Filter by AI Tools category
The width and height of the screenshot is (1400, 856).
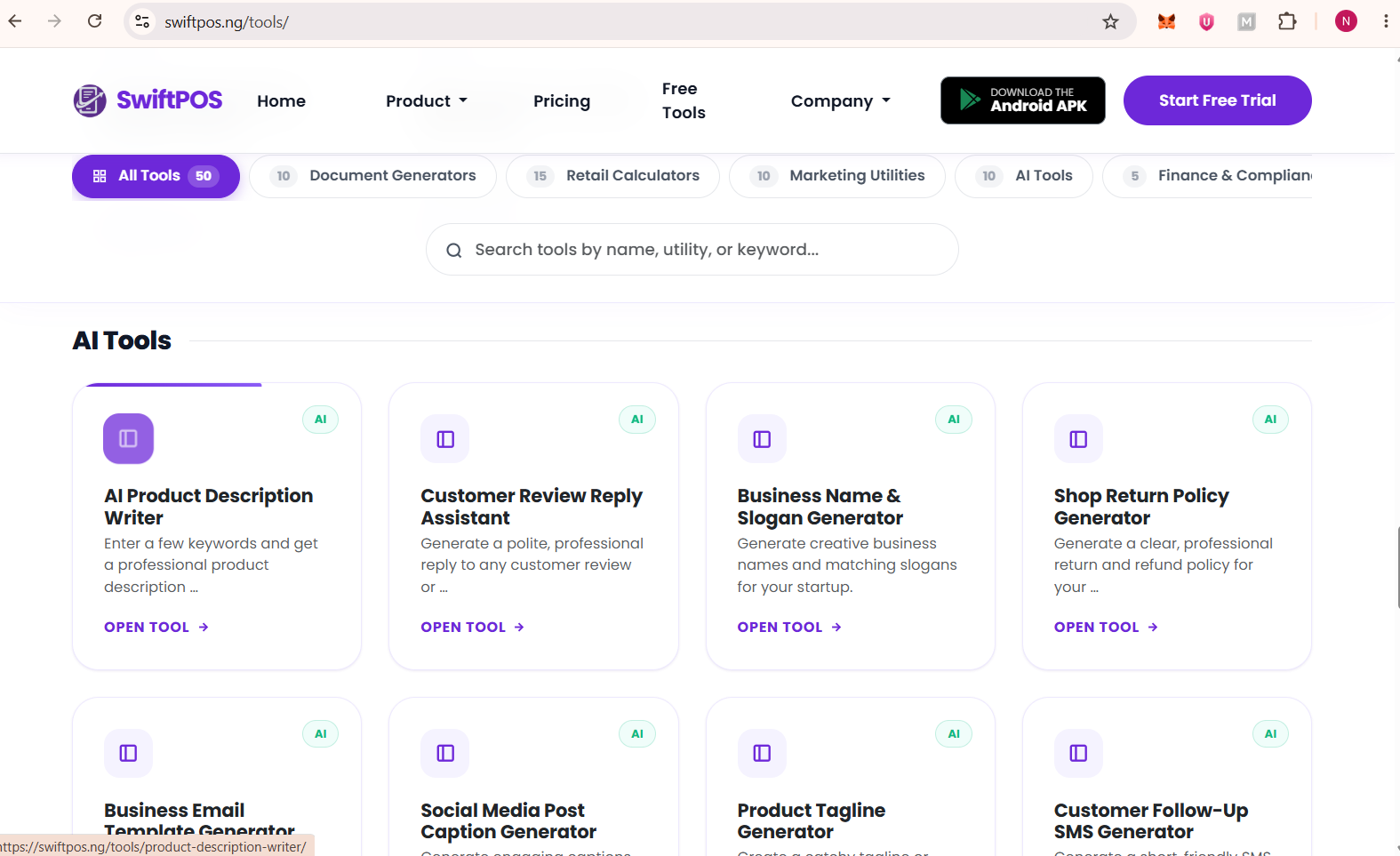click(1024, 176)
